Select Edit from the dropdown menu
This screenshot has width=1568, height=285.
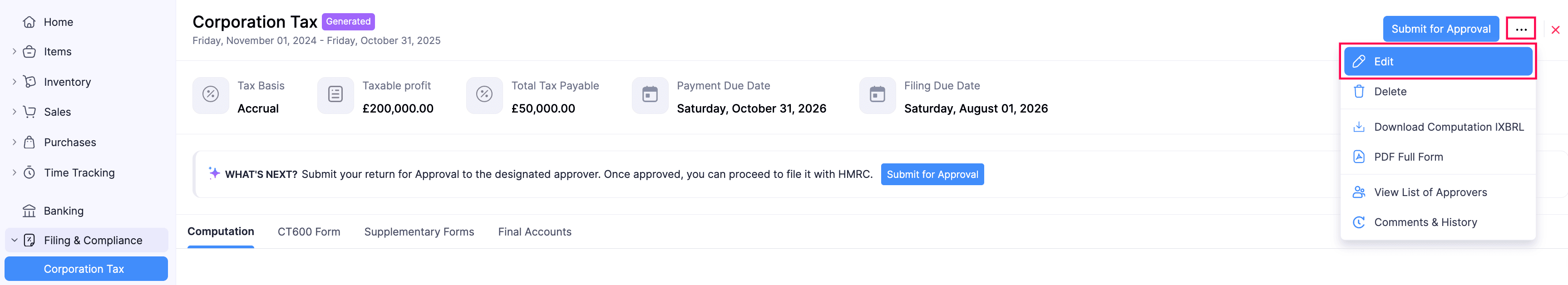(1438, 62)
